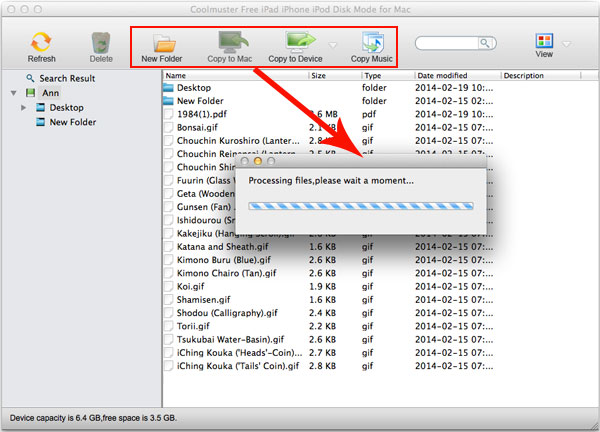Screen dimensions: 600x432
Task: Tick checkbox for Katana and Sheath.gif
Action: coord(168,246)
